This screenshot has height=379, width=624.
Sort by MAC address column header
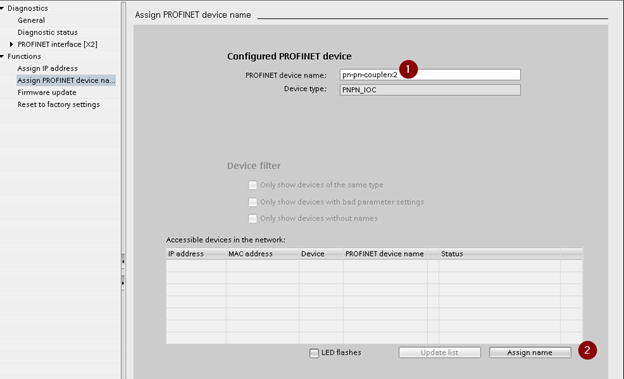(263, 254)
